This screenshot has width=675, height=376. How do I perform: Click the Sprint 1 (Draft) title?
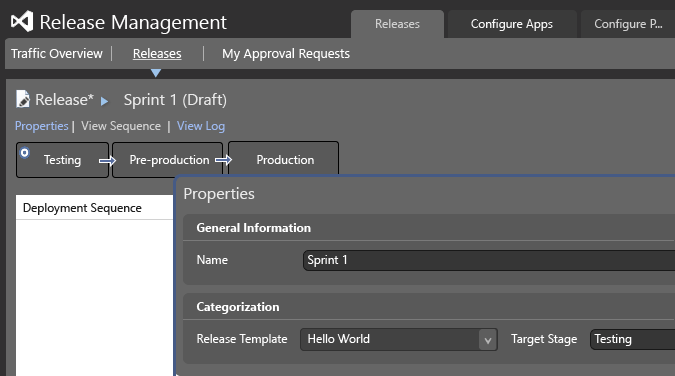pos(175,100)
